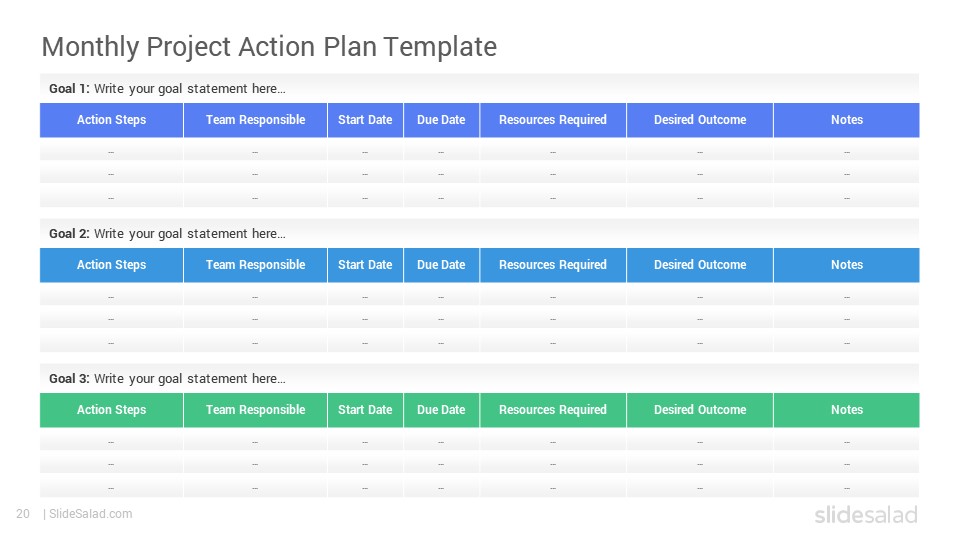Click Goal 1 Action Steps header cell
960x540 pixels.
[x=111, y=120]
